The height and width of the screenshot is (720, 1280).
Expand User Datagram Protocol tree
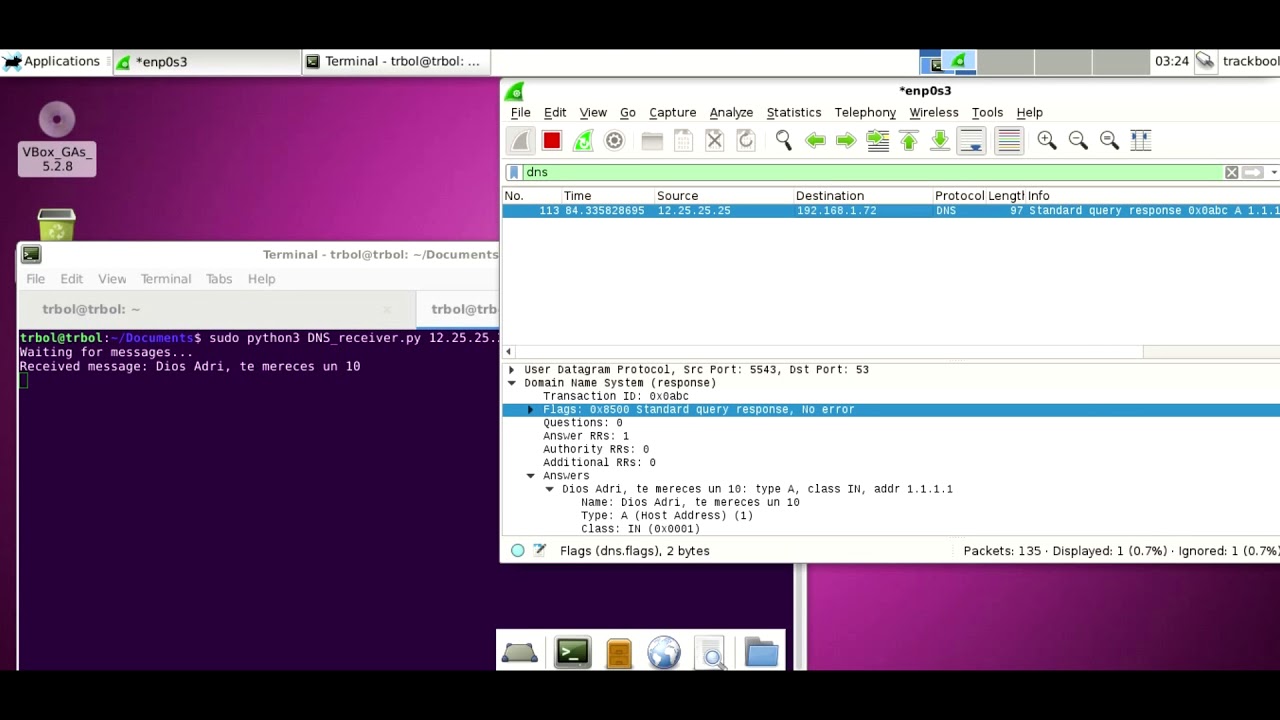coord(512,370)
